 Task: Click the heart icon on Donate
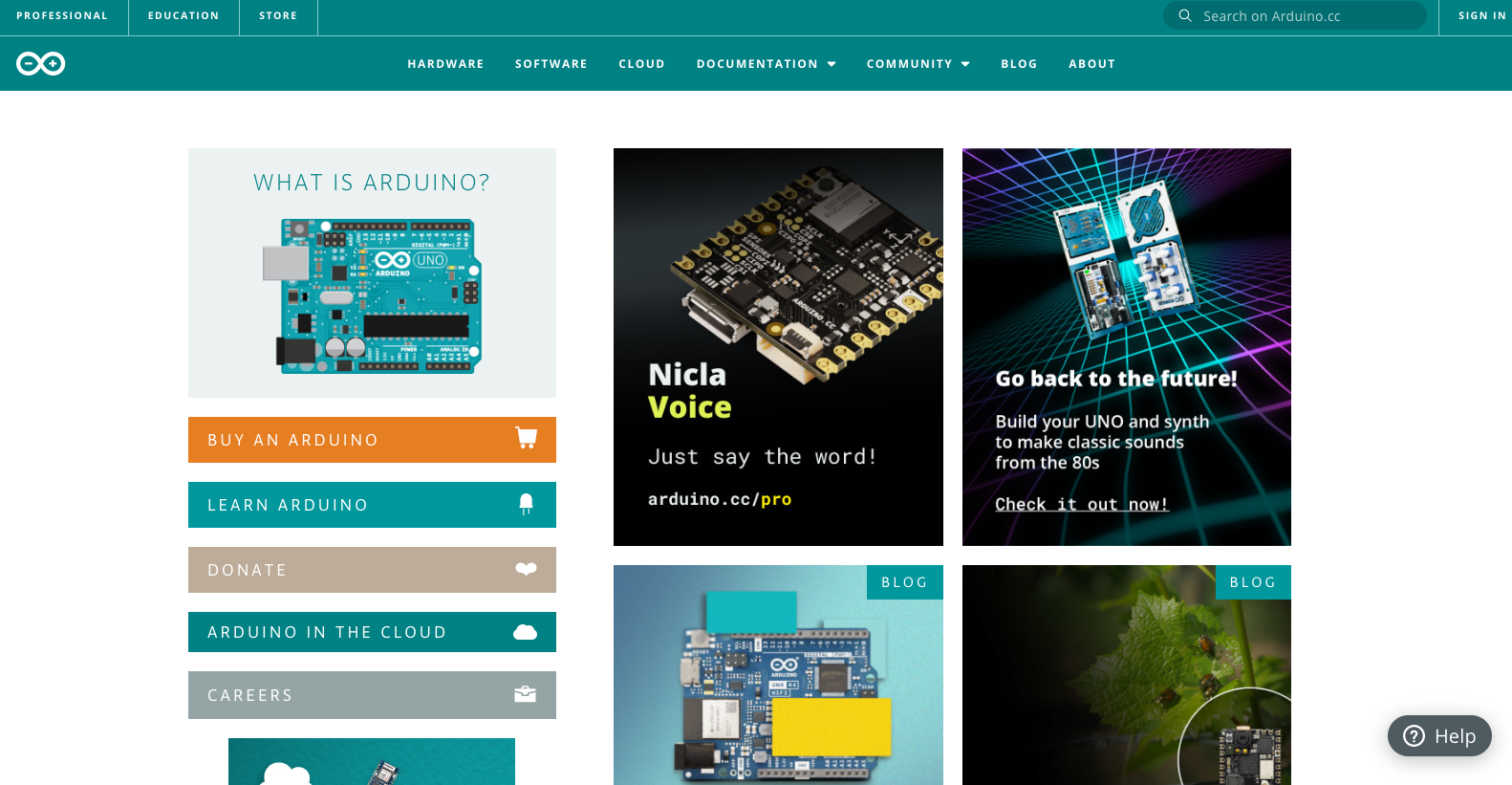pyautogui.click(x=526, y=569)
